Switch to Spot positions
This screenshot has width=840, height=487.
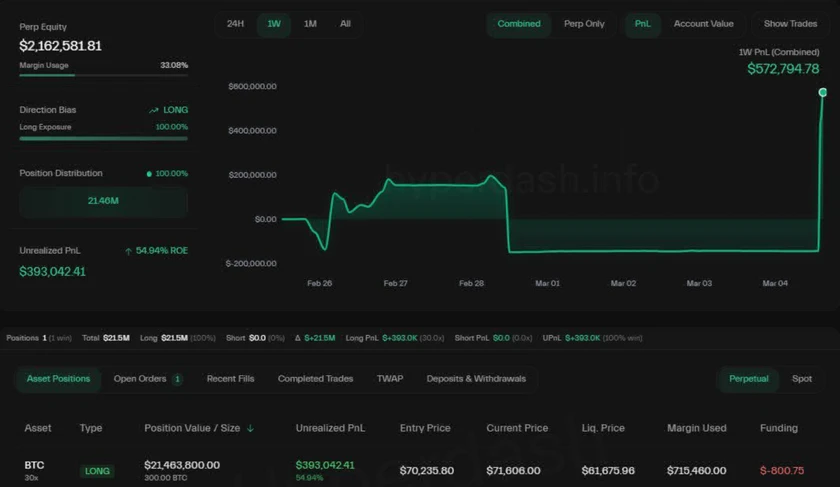point(802,379)
